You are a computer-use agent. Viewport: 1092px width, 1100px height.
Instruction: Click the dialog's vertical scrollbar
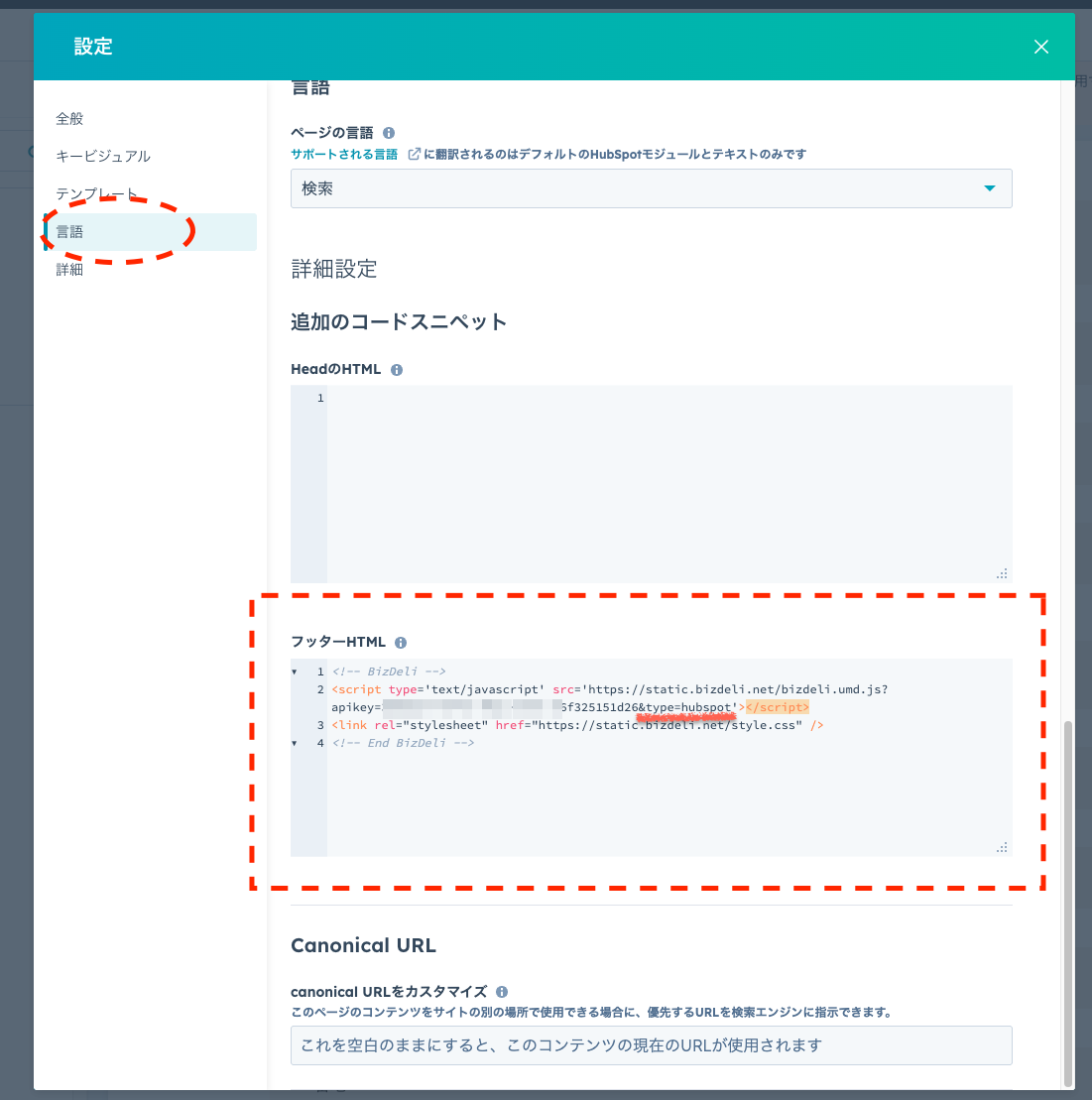(x=1067, y=893)
